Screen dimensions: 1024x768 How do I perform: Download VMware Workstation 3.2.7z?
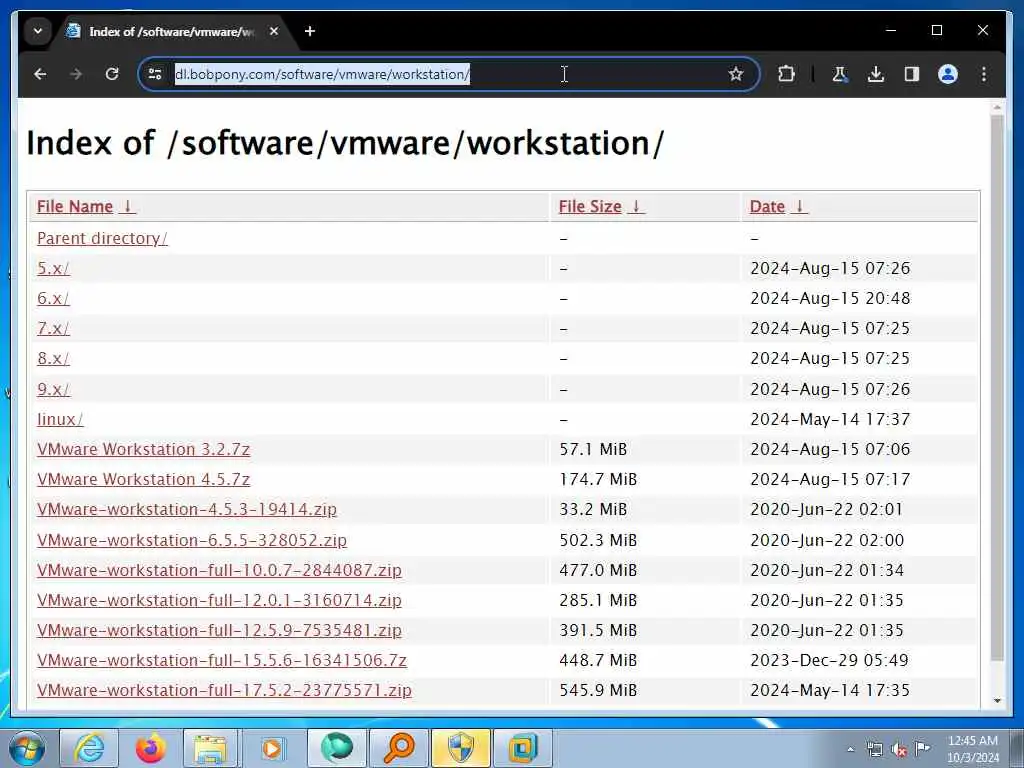143,449
